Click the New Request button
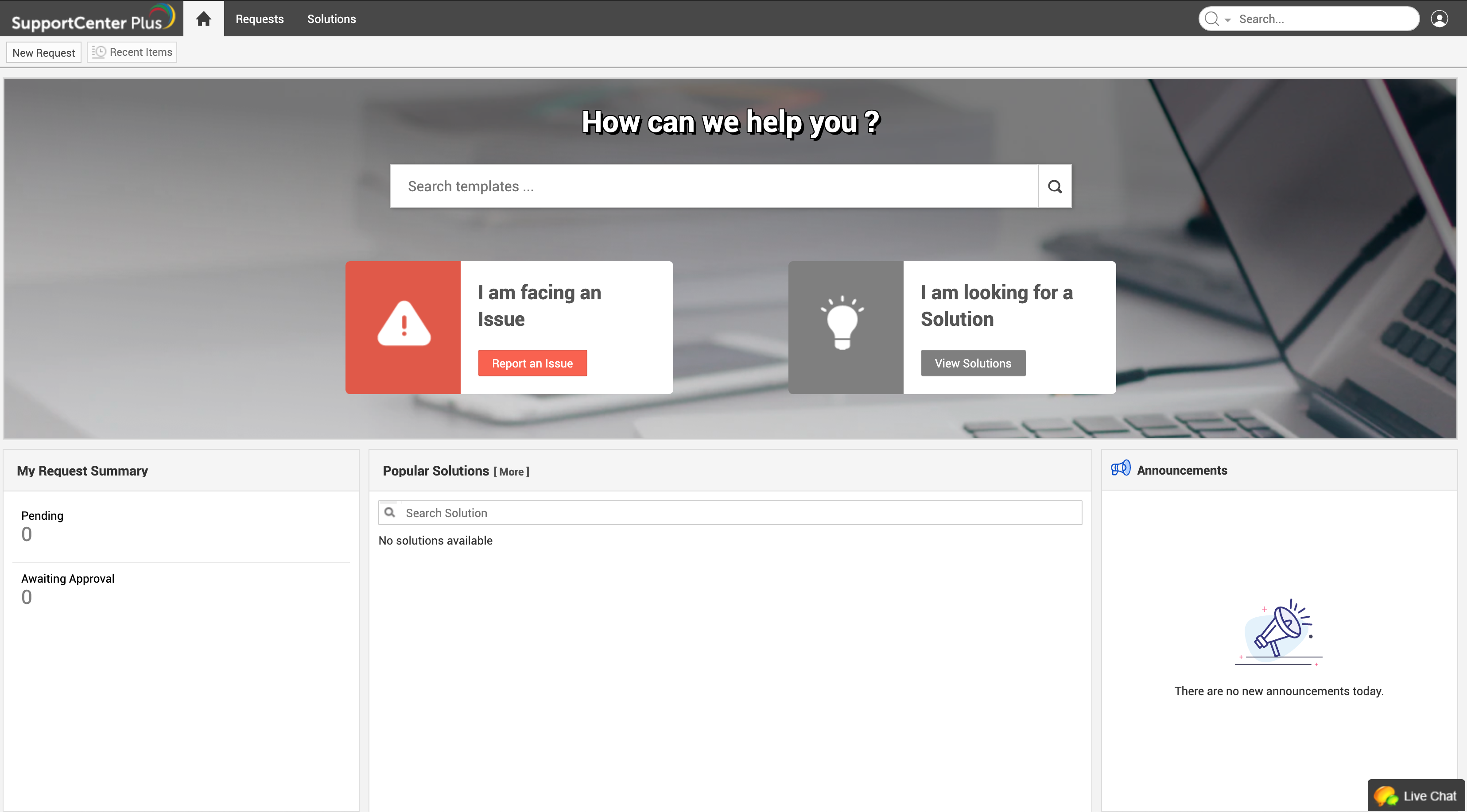 [44, 52]
